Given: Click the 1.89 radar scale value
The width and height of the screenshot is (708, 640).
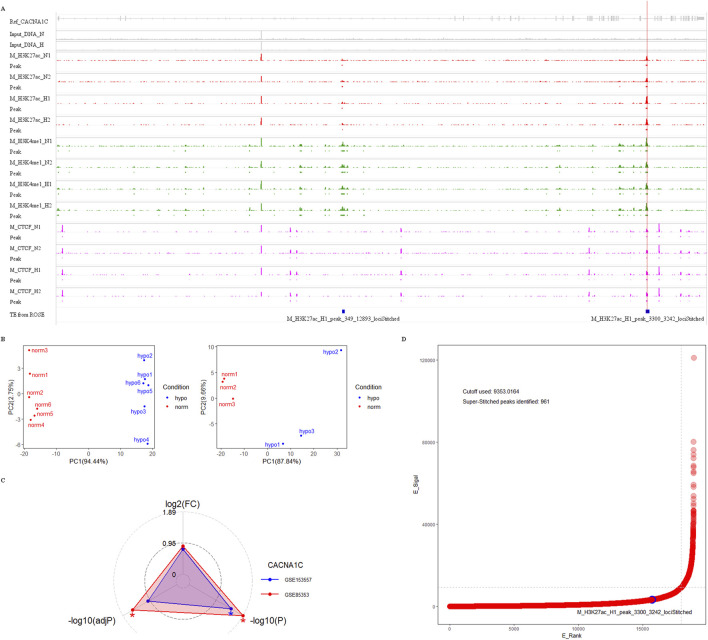Looking at the screenshot, I should (169, 513).
